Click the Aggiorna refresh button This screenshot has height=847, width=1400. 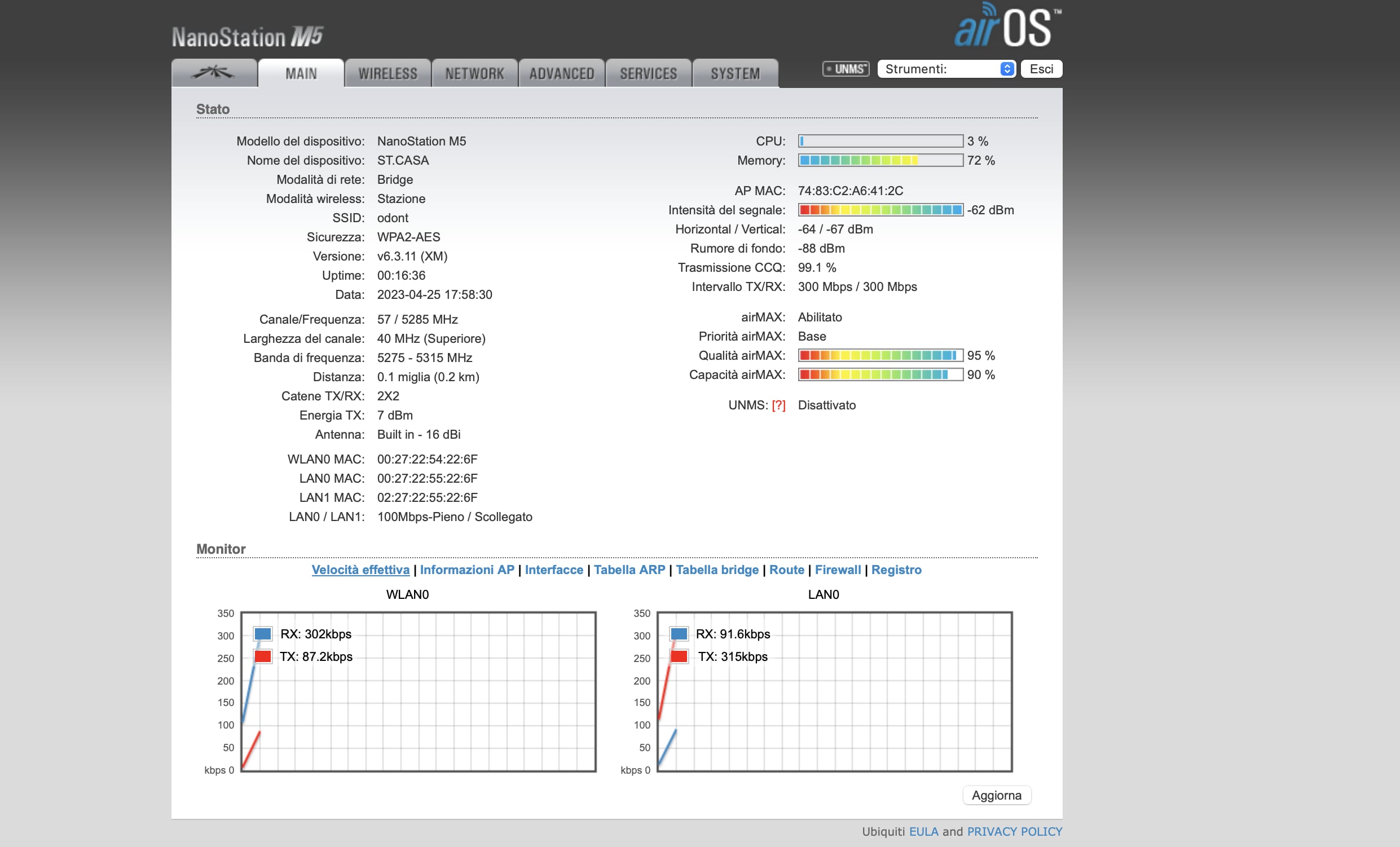coord(997,795)
